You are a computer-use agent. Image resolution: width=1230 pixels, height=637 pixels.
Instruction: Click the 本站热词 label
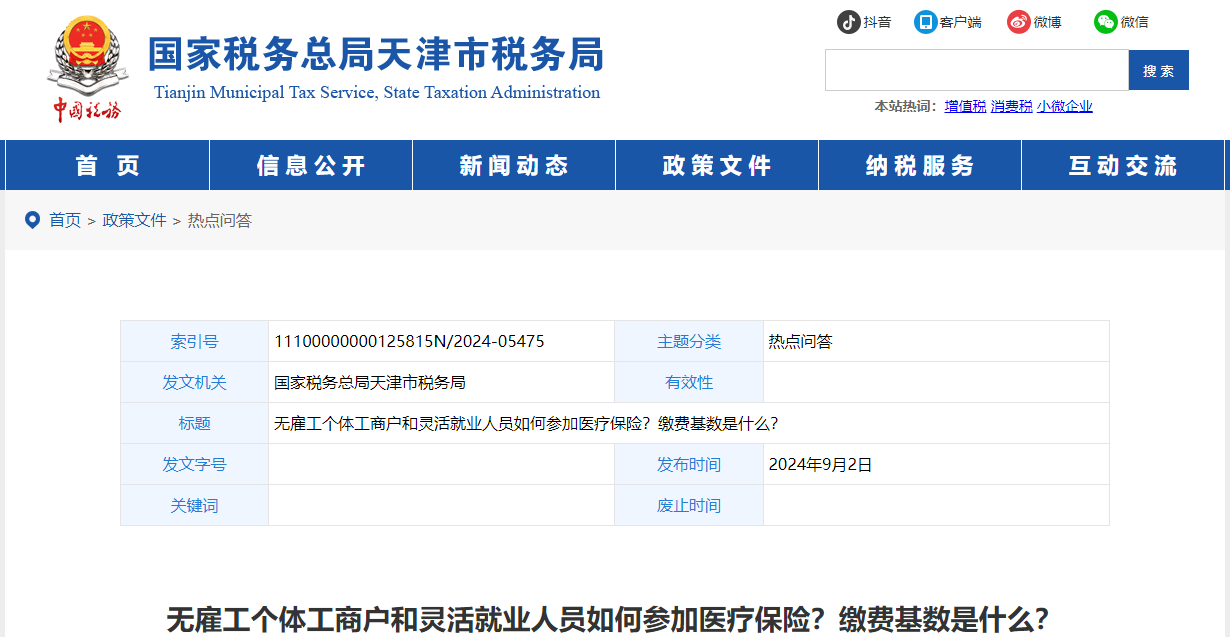(905, 106)
